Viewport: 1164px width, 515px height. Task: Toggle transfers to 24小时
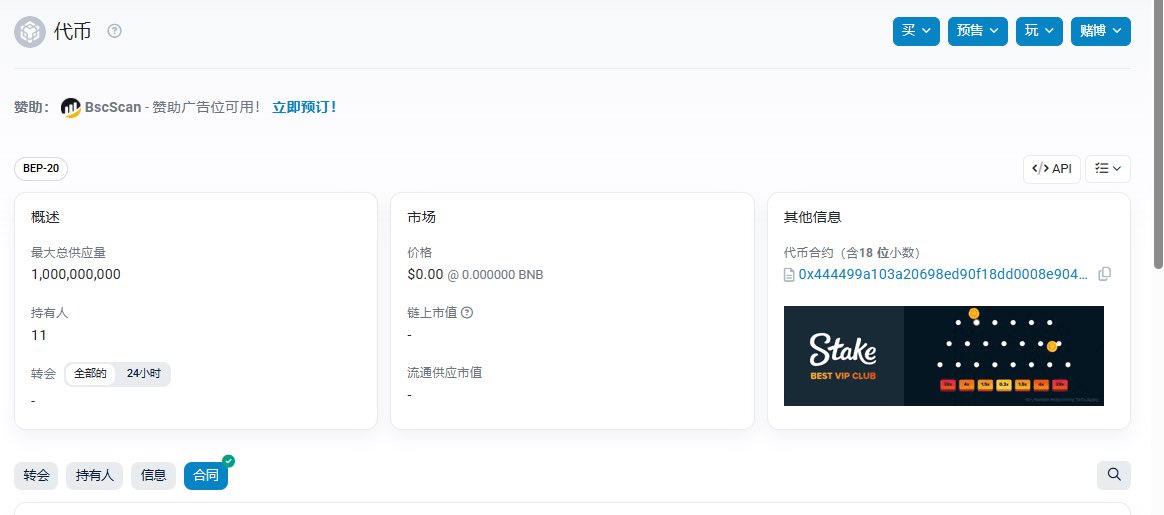click(x=142, y=373)
